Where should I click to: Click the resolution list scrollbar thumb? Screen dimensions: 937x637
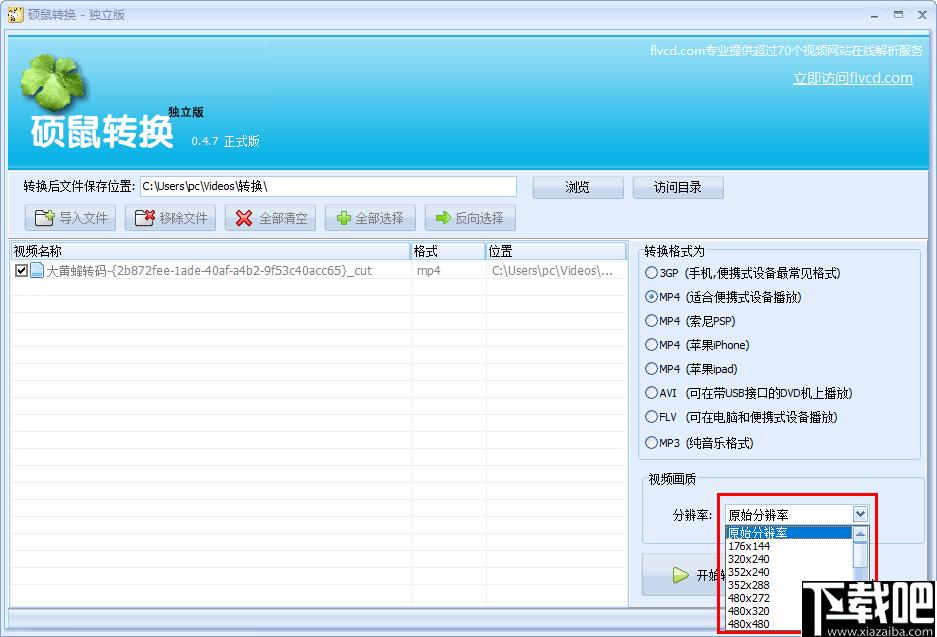[x=861, y=554]
